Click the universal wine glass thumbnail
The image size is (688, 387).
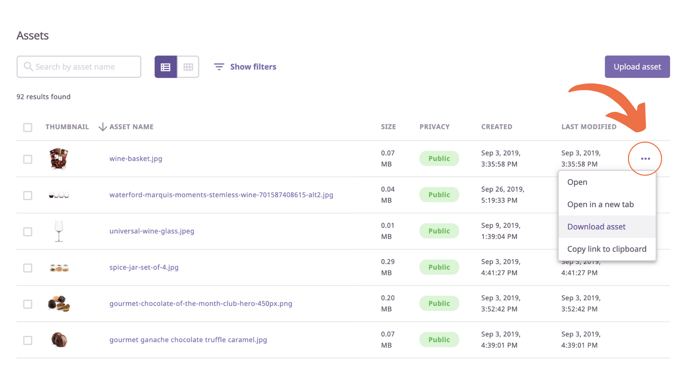(x=59, y=231)
